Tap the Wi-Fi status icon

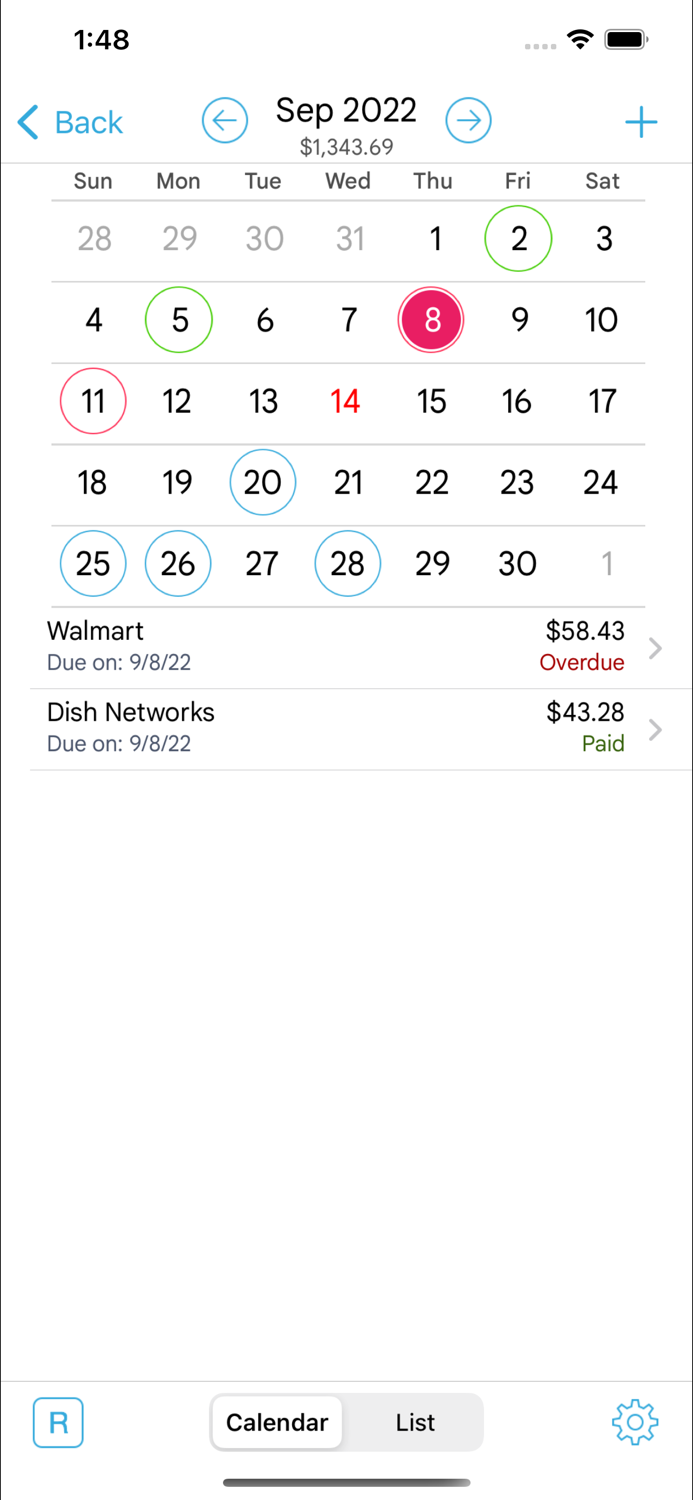581,39
